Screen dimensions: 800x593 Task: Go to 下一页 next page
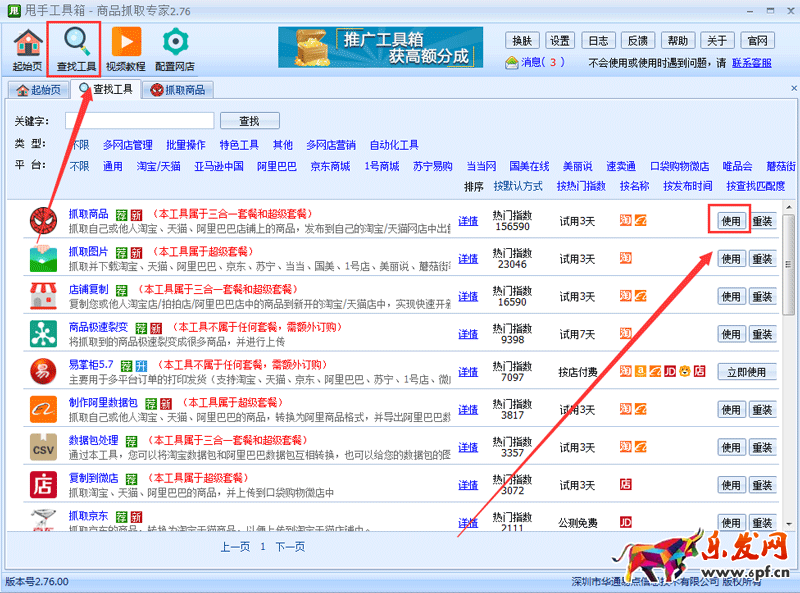coord(289,547)
